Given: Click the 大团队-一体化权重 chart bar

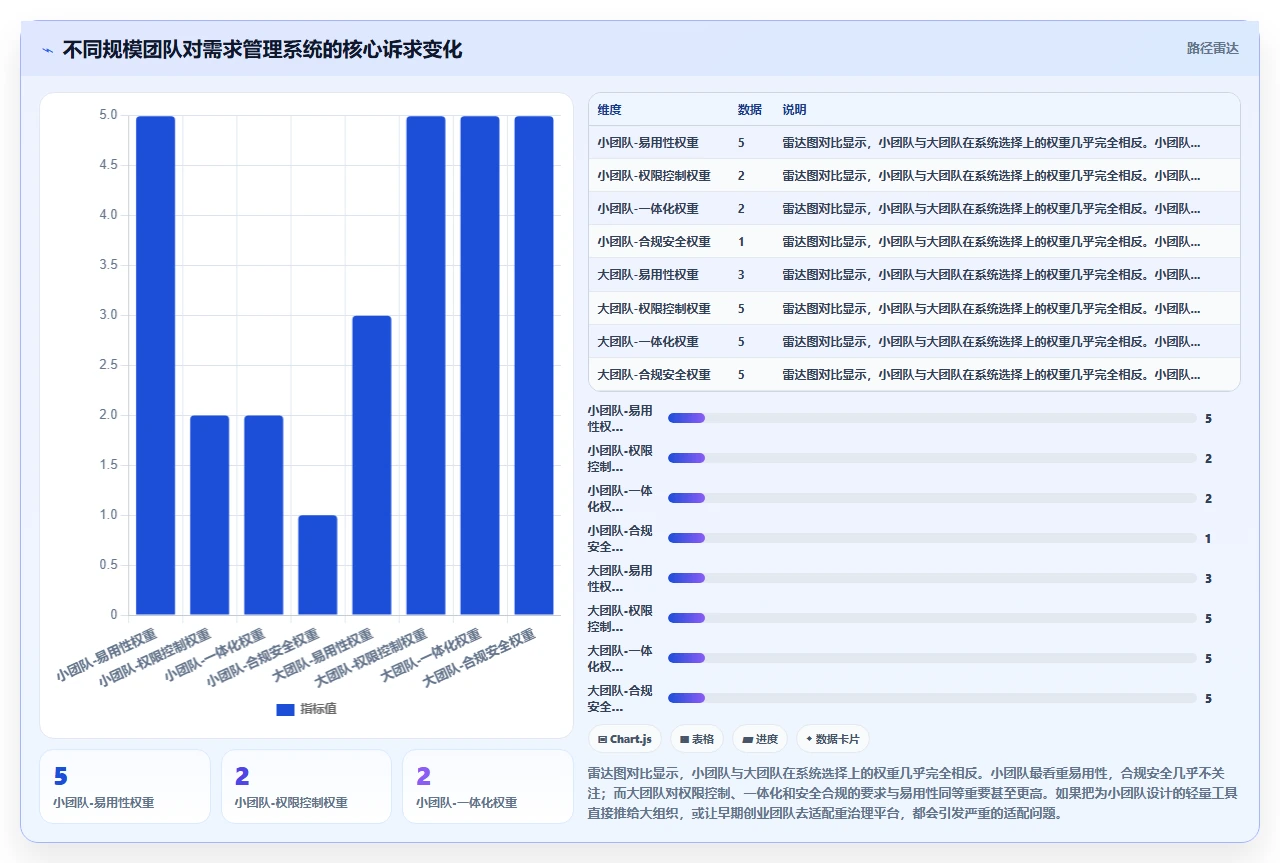Looking at the screenshot, I should coord(480,365).
